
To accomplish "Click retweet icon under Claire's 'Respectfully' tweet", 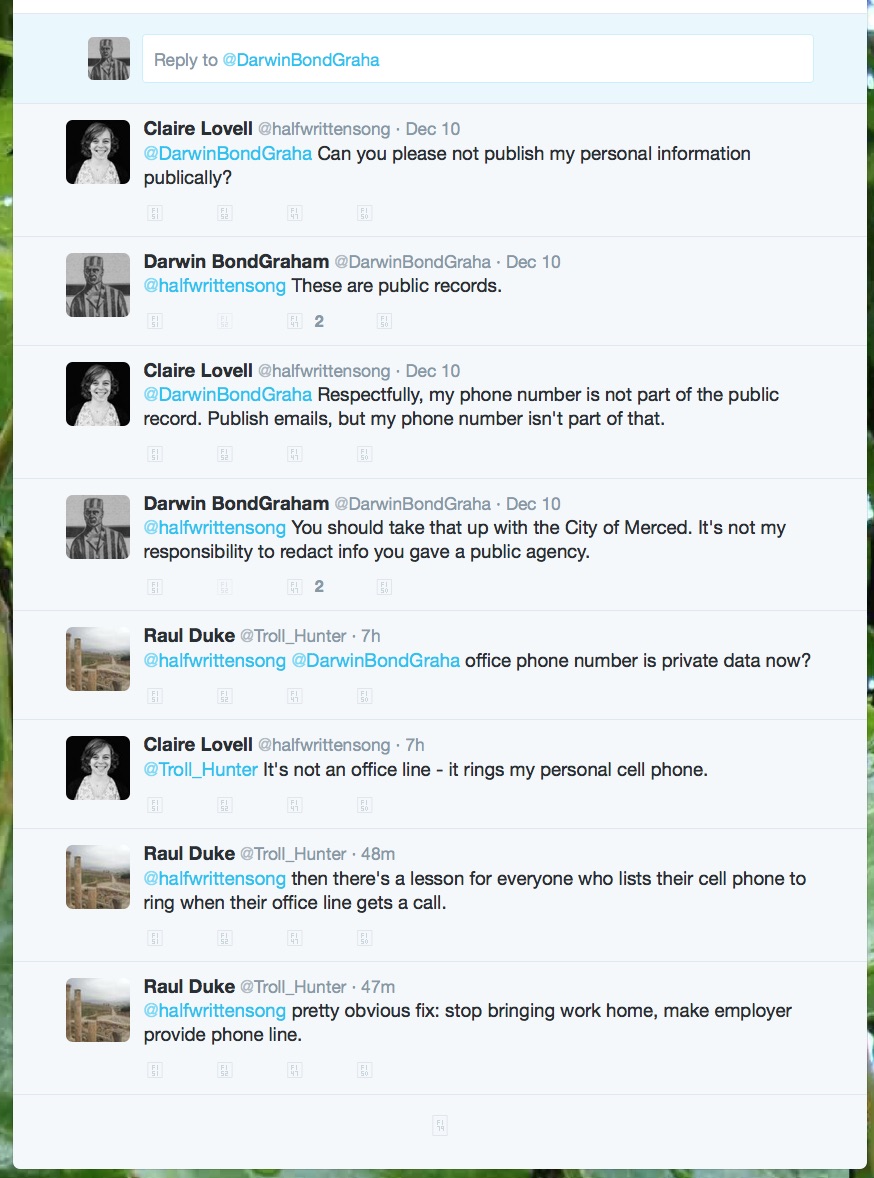I will click(225, 454).
